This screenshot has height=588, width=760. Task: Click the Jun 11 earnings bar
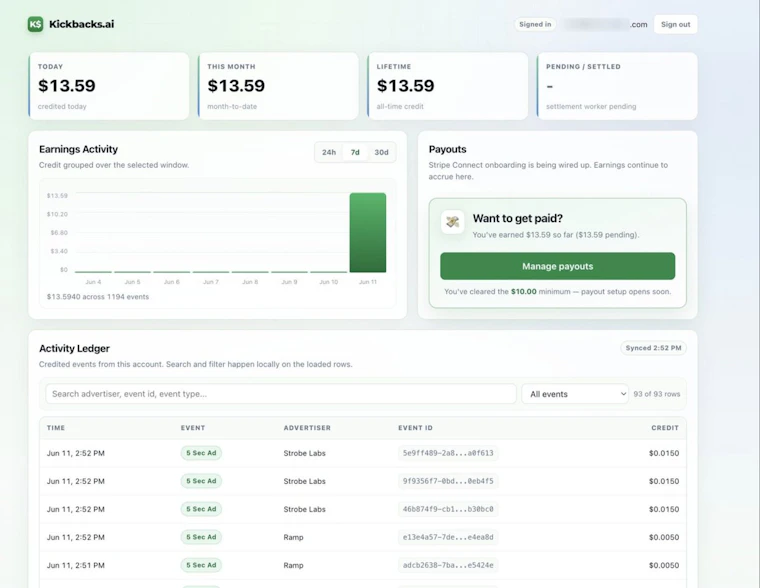pyautogui.click(x=368, y=233)
